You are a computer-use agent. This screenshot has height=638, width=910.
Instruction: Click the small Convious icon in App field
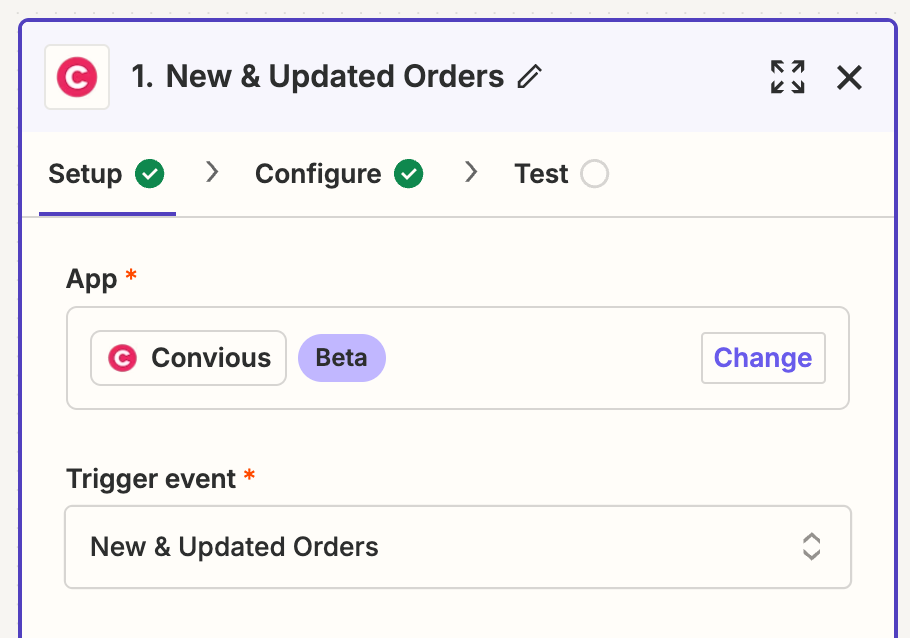click(x=122, y=358)
